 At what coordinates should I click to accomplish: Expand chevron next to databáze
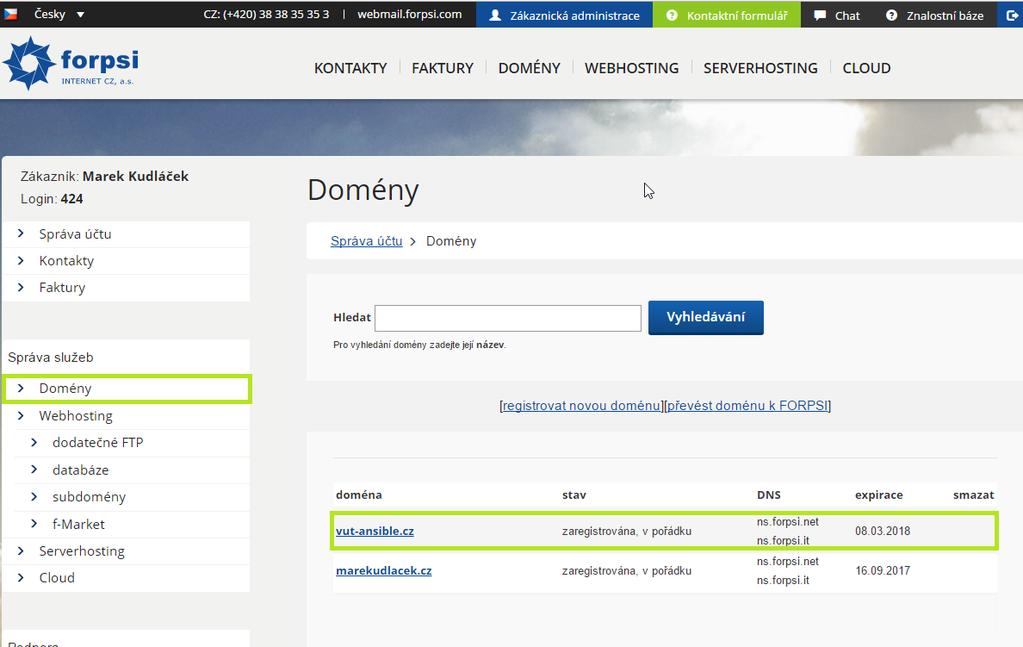35,470
